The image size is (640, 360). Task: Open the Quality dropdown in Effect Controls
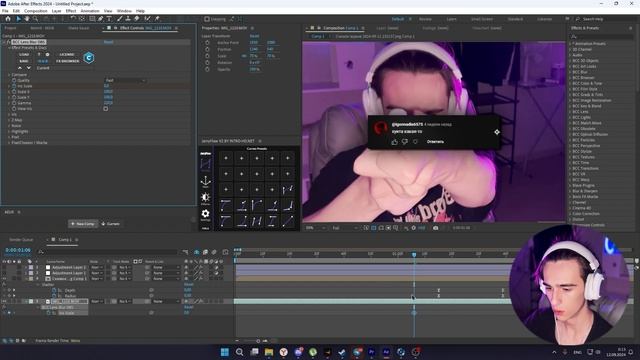click(125, 80)
